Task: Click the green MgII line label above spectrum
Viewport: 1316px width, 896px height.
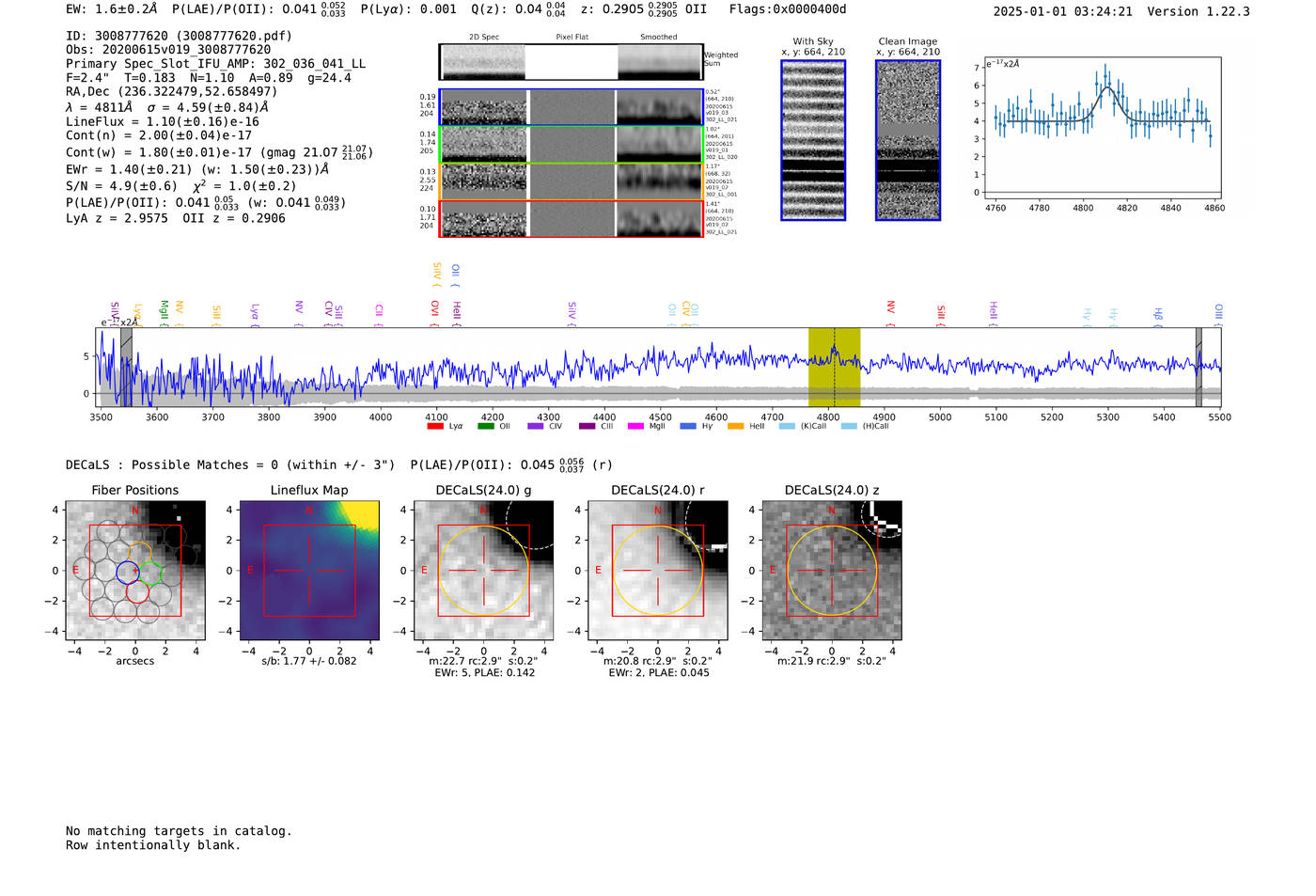Action: tap(164, 312)
